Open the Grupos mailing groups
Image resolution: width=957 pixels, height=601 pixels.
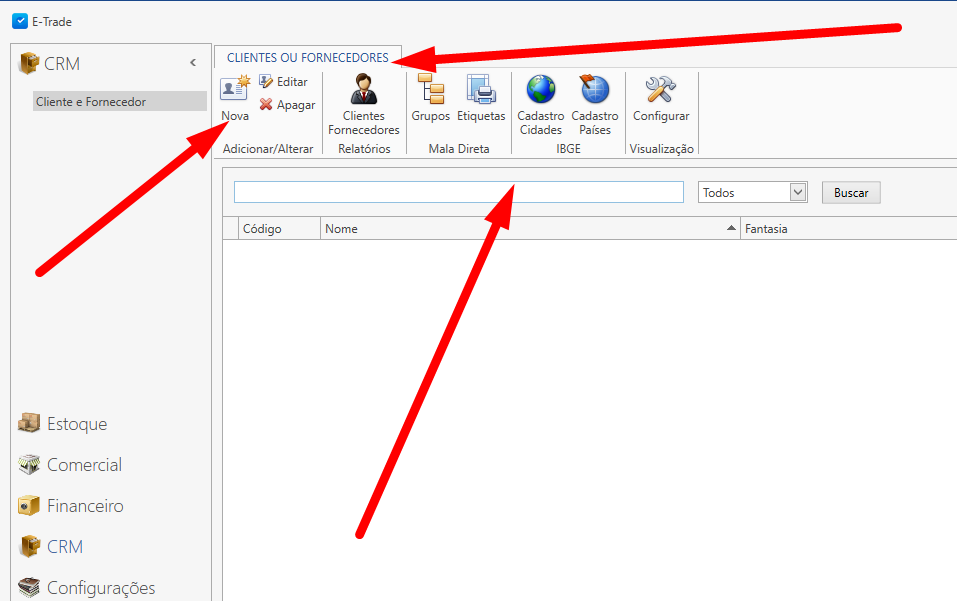point(431,91)
